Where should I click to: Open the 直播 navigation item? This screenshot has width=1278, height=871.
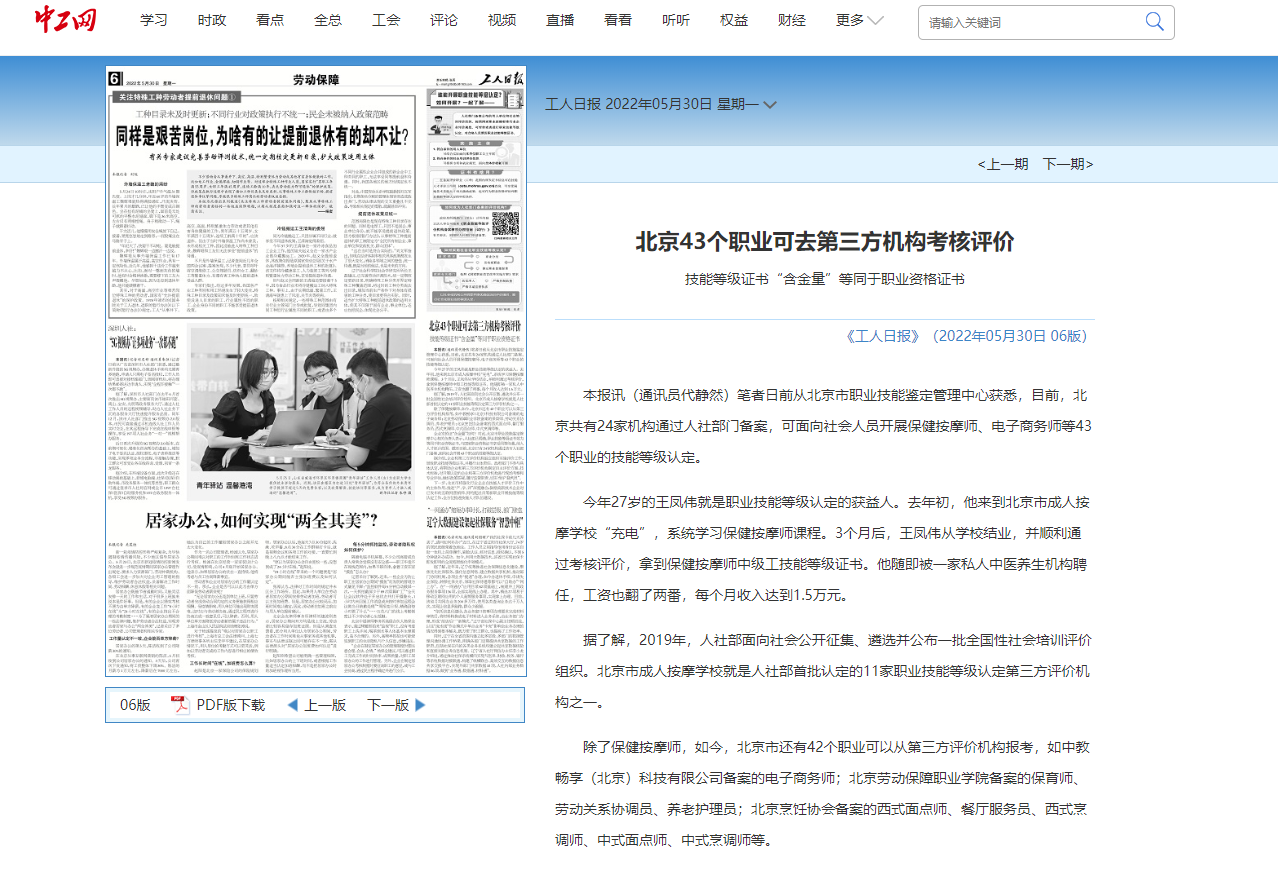[x=560, y=20]
